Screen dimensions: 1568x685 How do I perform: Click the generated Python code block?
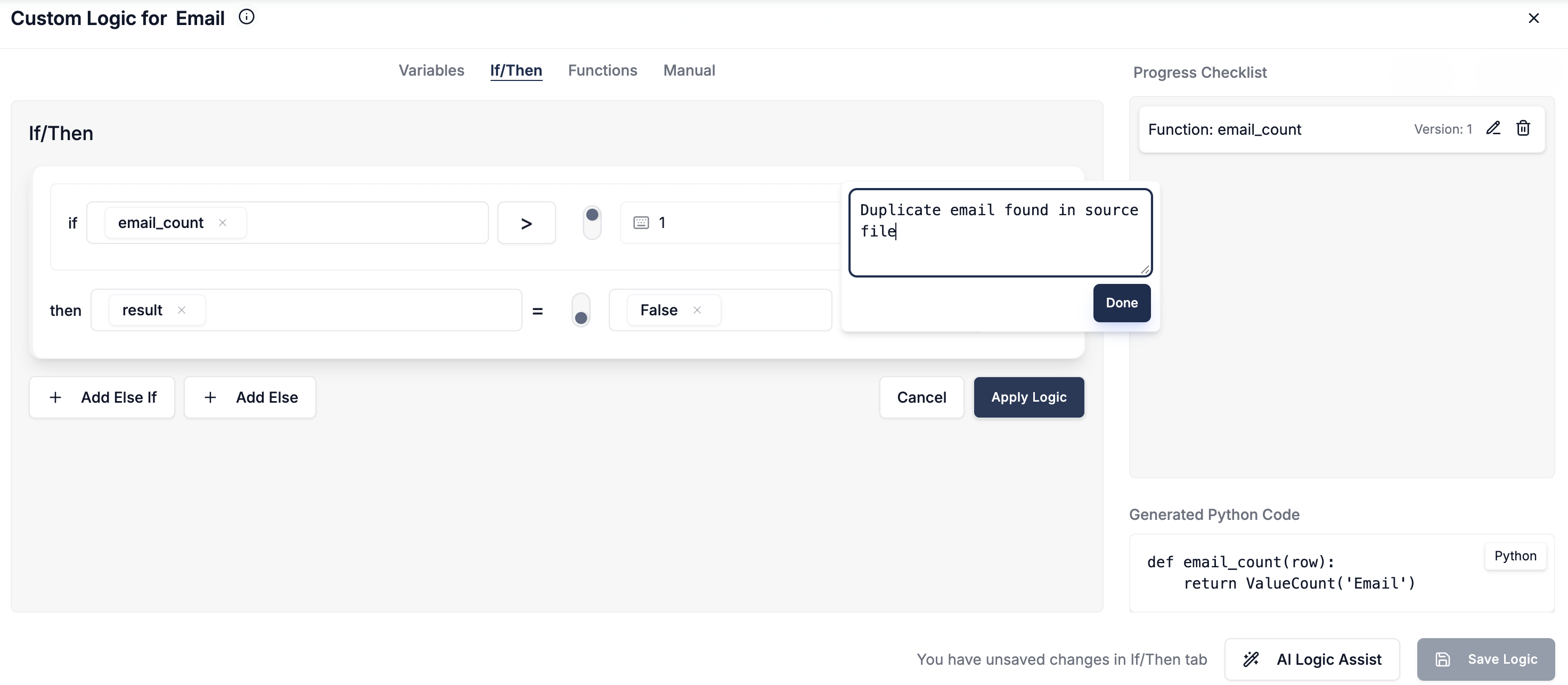pos(1342,573)
